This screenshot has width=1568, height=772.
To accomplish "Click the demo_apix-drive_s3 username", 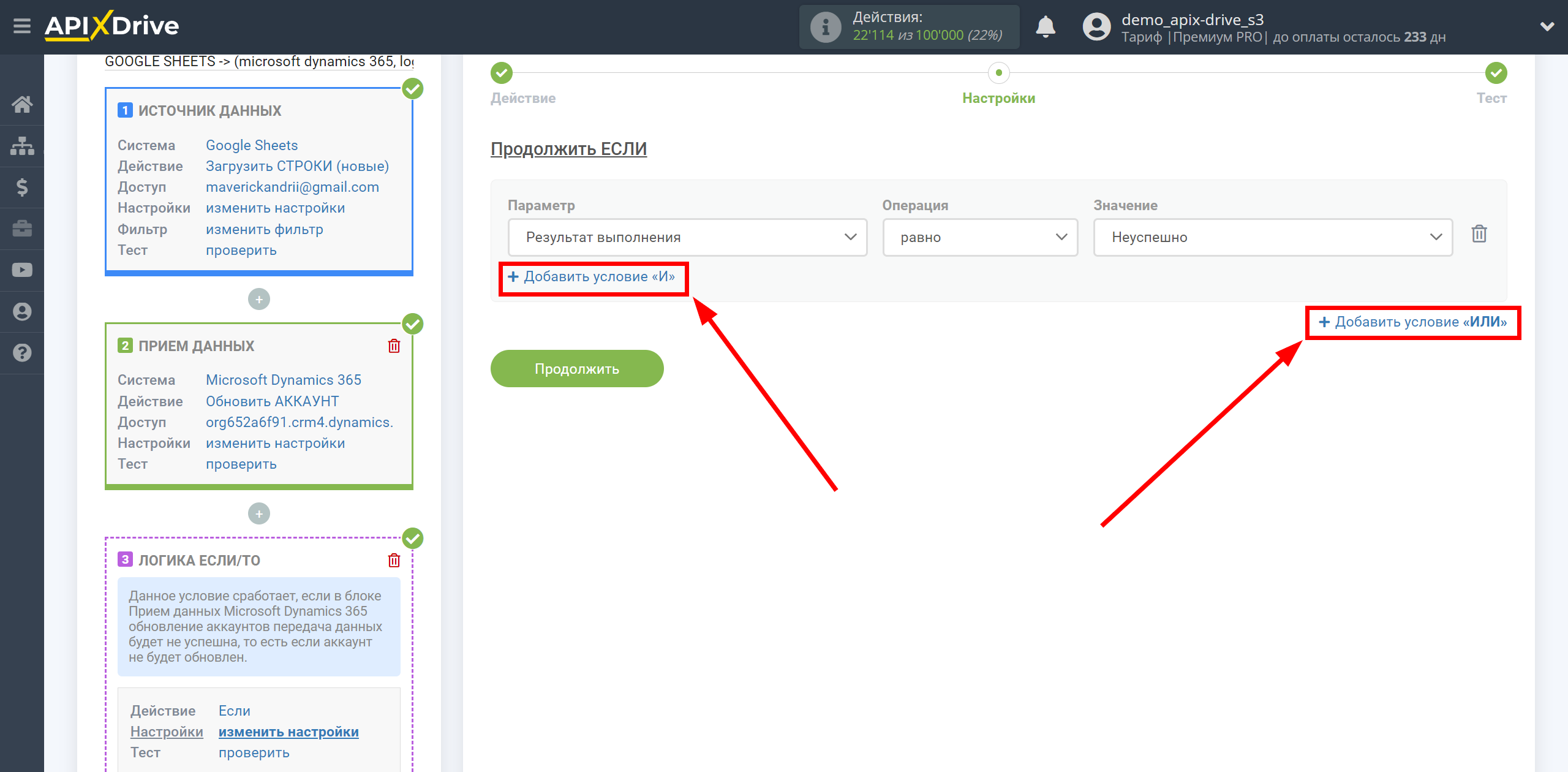I will [x=1193, y=20].
